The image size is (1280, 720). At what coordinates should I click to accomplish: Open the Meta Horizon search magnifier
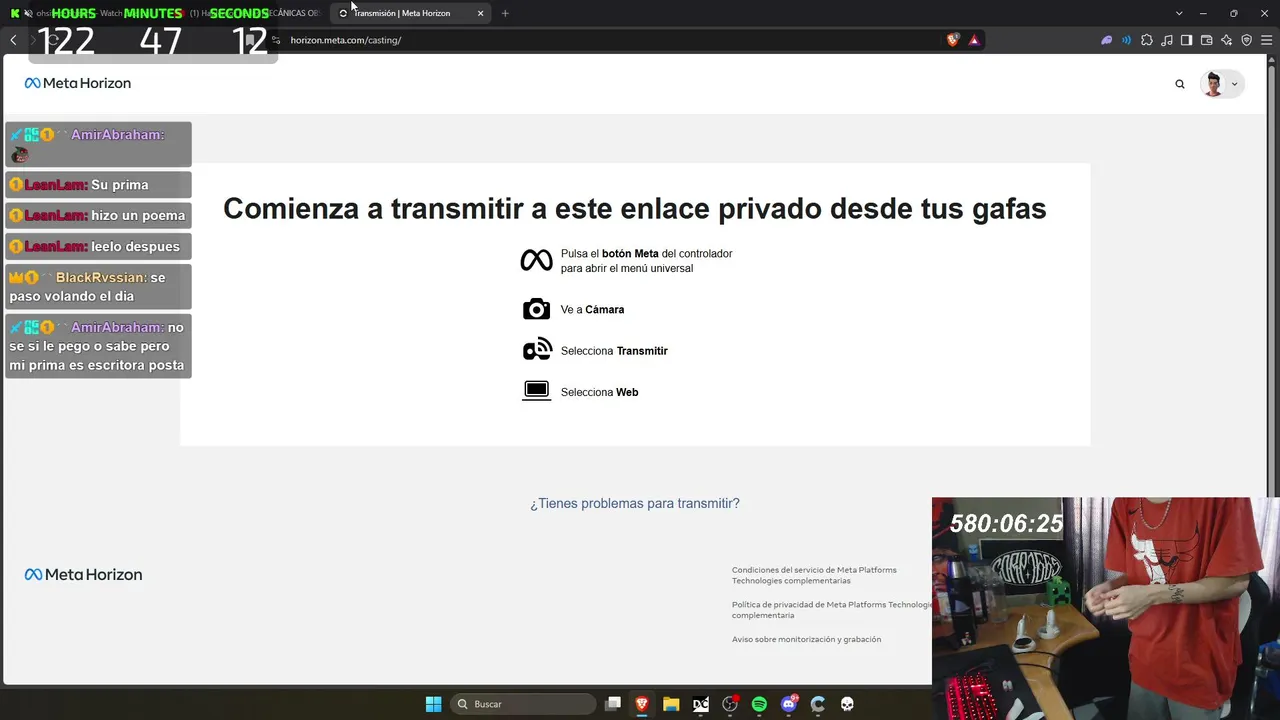pyautogui.click(x=1180, y=84)
